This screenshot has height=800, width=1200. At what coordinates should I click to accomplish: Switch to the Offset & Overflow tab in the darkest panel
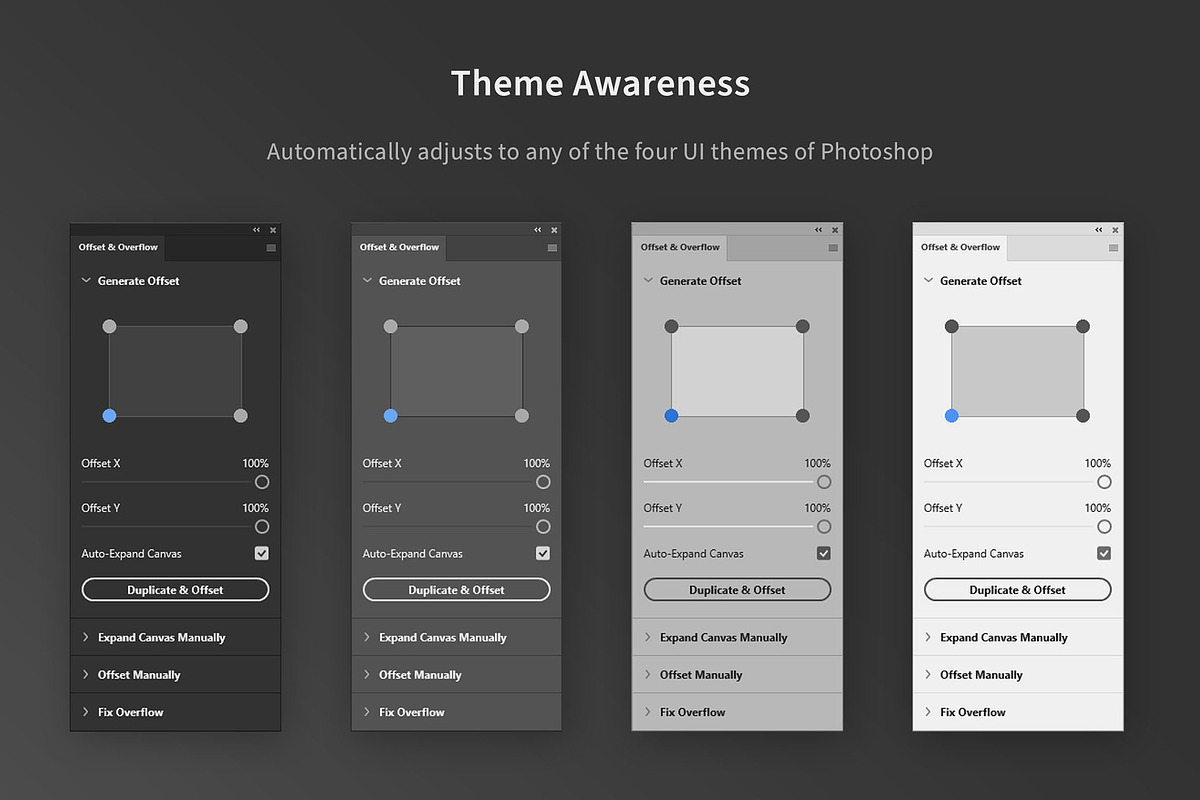click(117, 247)
